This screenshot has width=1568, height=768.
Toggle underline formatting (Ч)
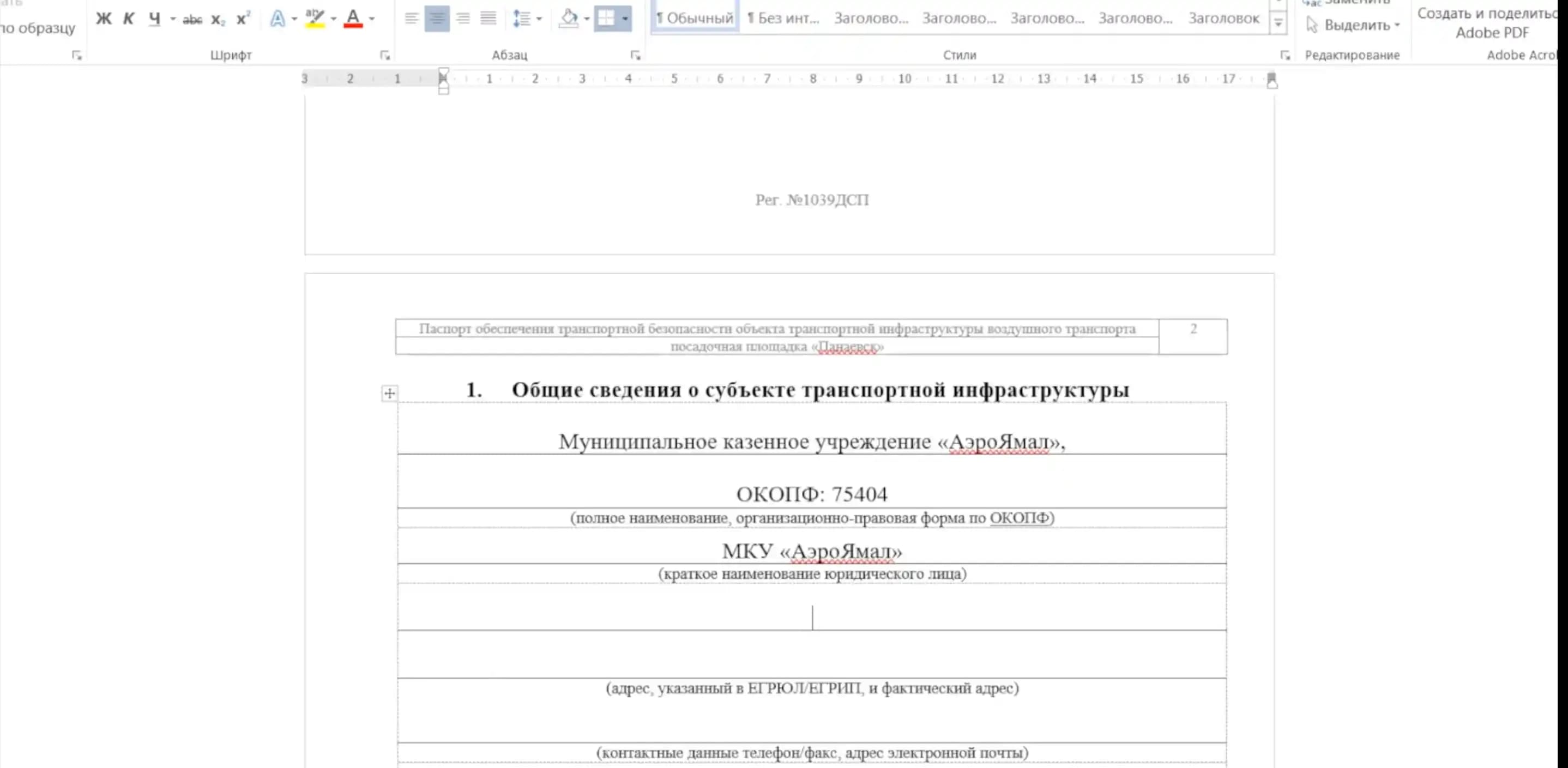(155, 19)
